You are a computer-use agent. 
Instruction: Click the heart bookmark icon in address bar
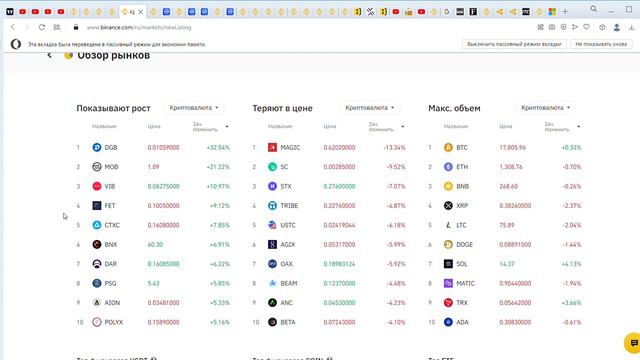point(587,27)
